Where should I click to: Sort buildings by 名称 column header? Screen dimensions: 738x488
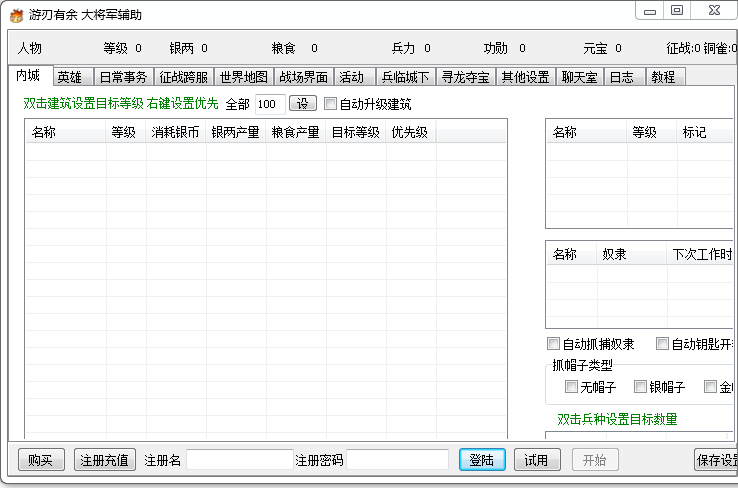[x=66, y=132]
